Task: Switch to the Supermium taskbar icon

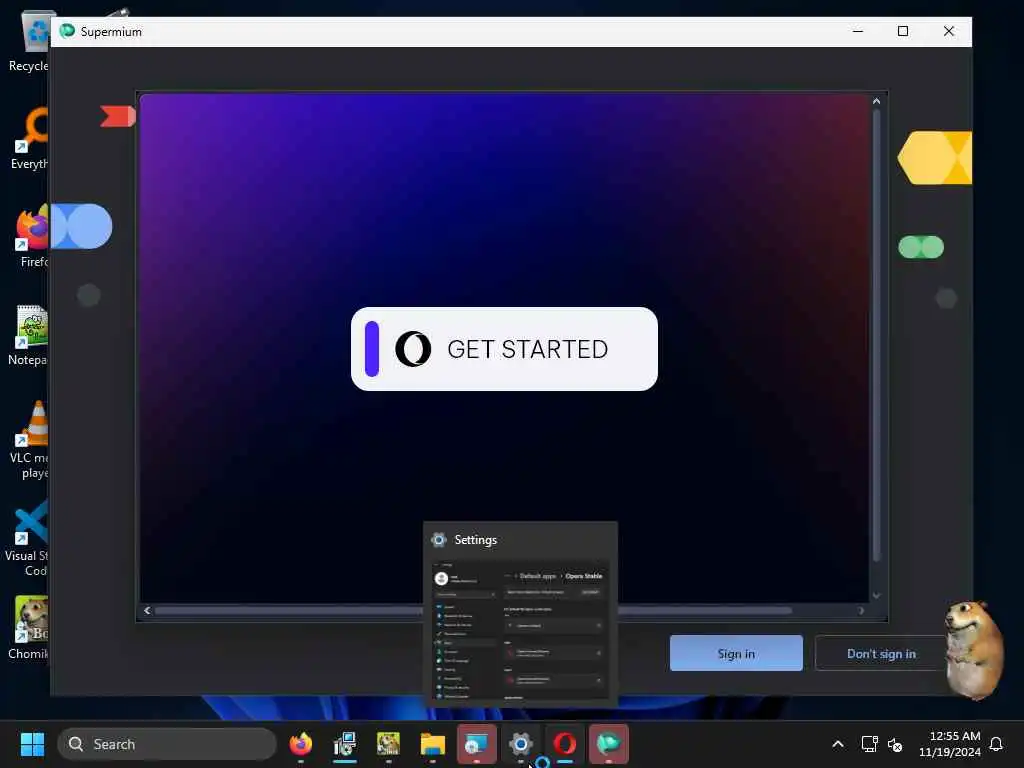Action: tap(609, 744)
